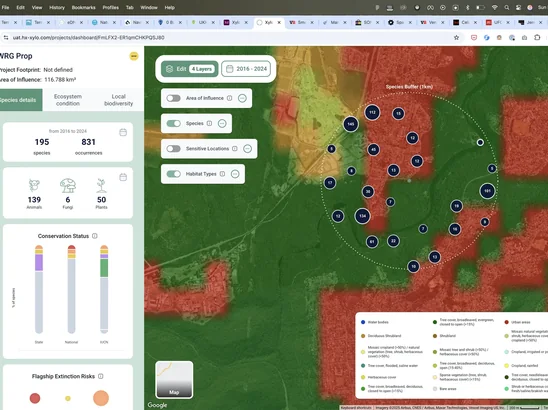Click the Urban areas red legend dot
The width and height of the screenshot is (548, 410).
[506, 322]
